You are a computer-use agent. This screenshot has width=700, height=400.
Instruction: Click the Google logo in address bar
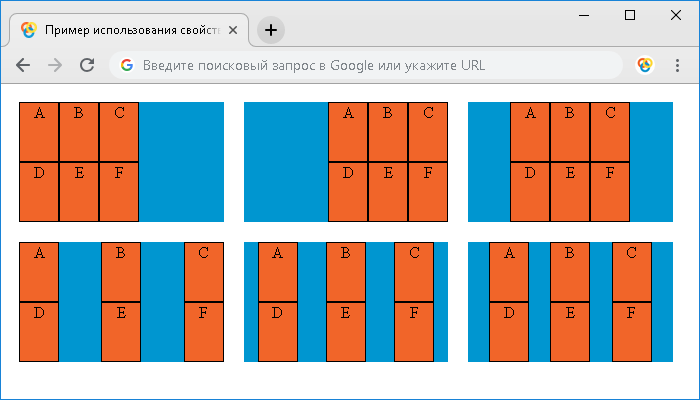[127, 65]
